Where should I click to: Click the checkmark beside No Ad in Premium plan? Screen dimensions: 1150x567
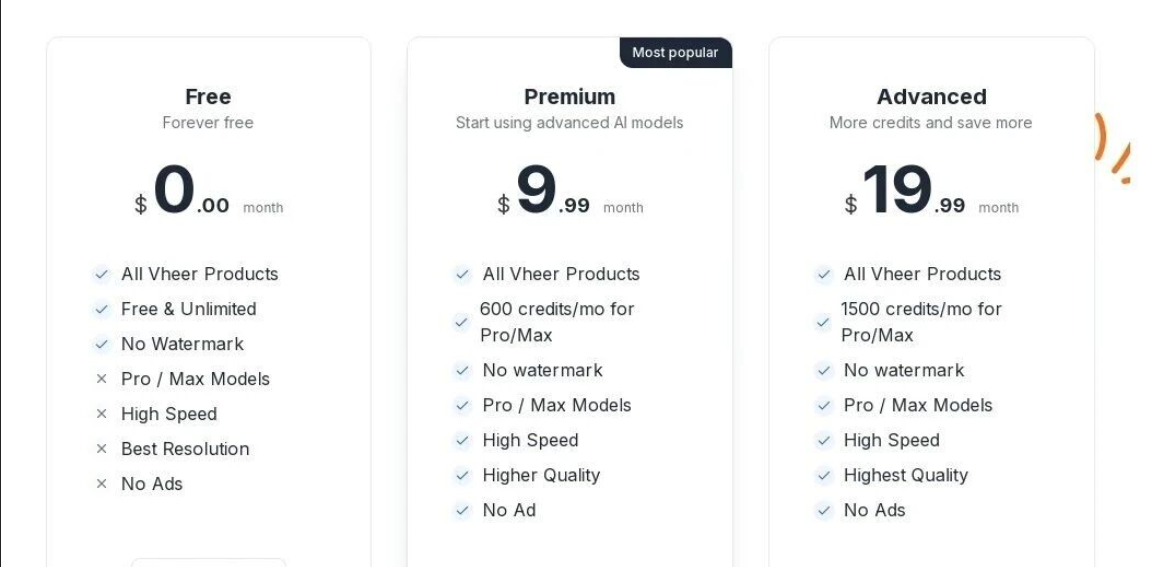point(462,510)
